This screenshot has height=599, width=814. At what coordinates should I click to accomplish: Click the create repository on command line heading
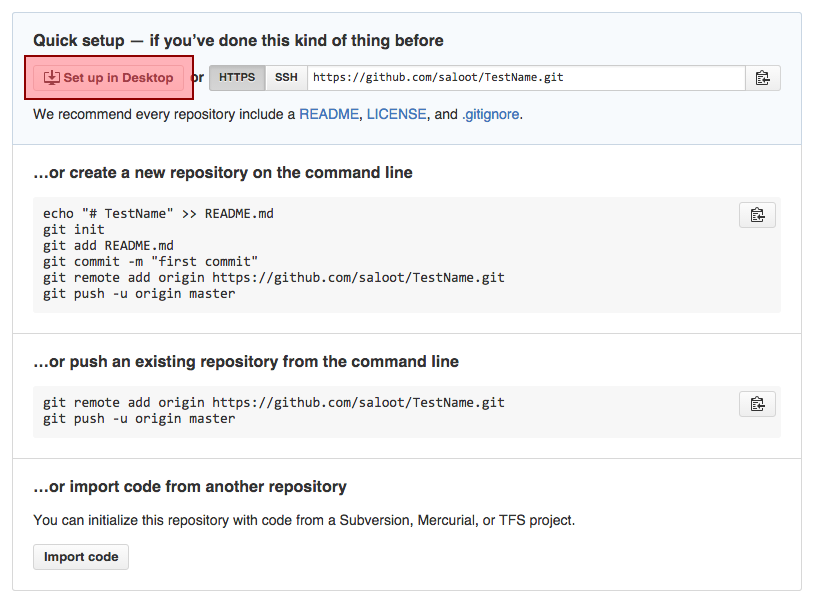coord(222,172)
